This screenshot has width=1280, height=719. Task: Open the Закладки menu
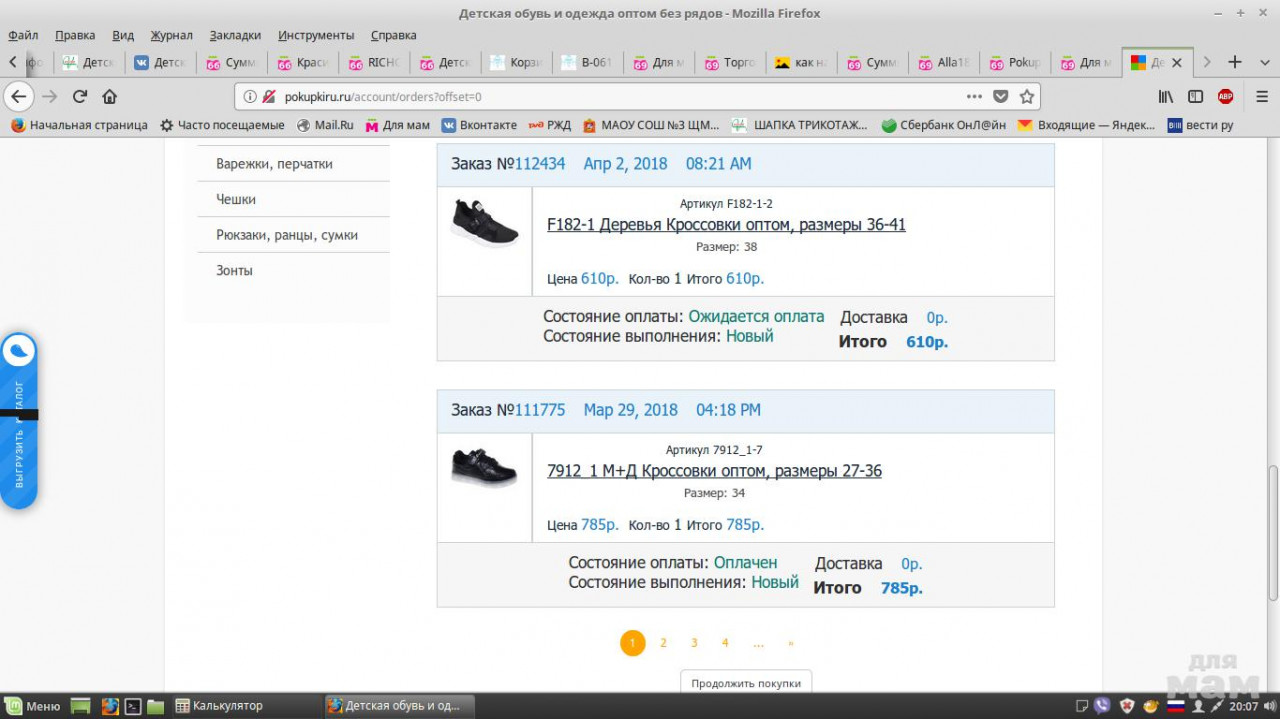(x=236, y=35)
